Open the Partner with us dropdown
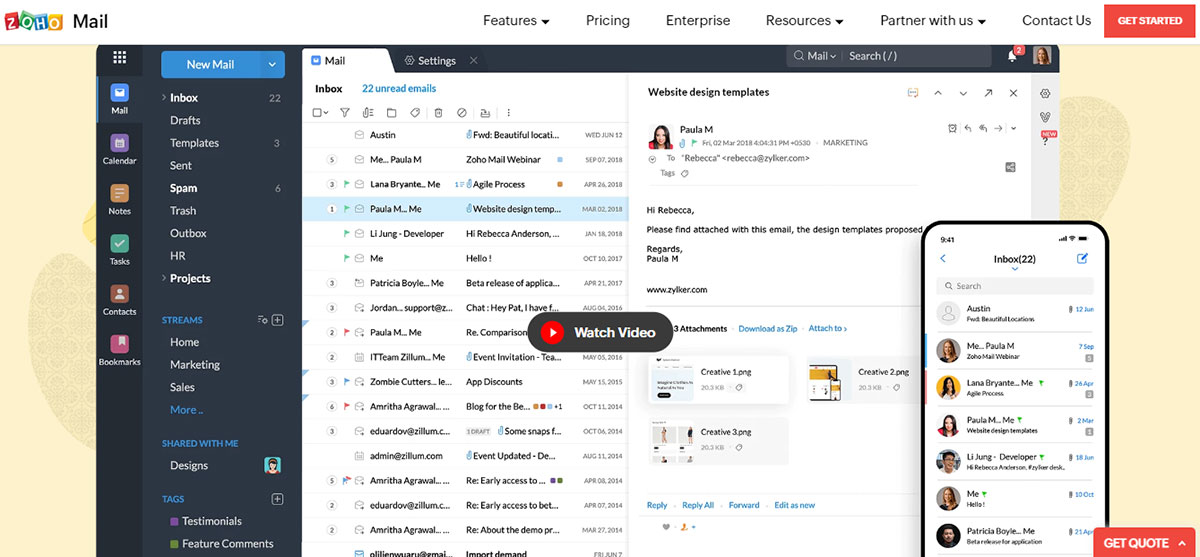 pos(933,20)
